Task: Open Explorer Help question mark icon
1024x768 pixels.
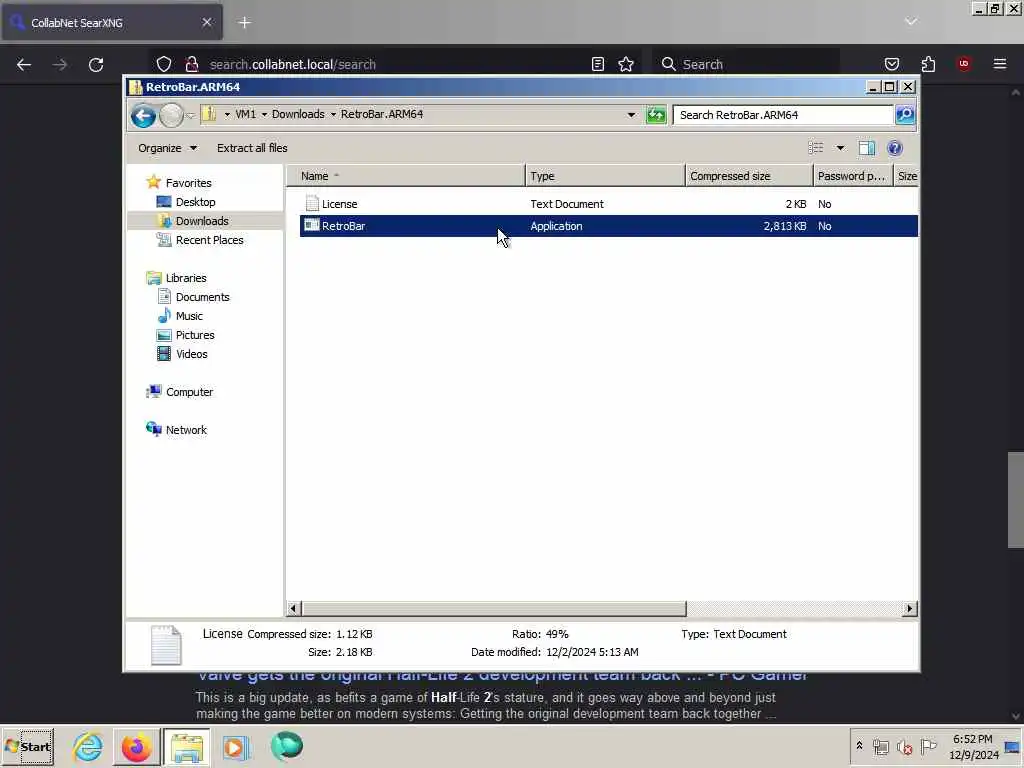Action: 895,148
